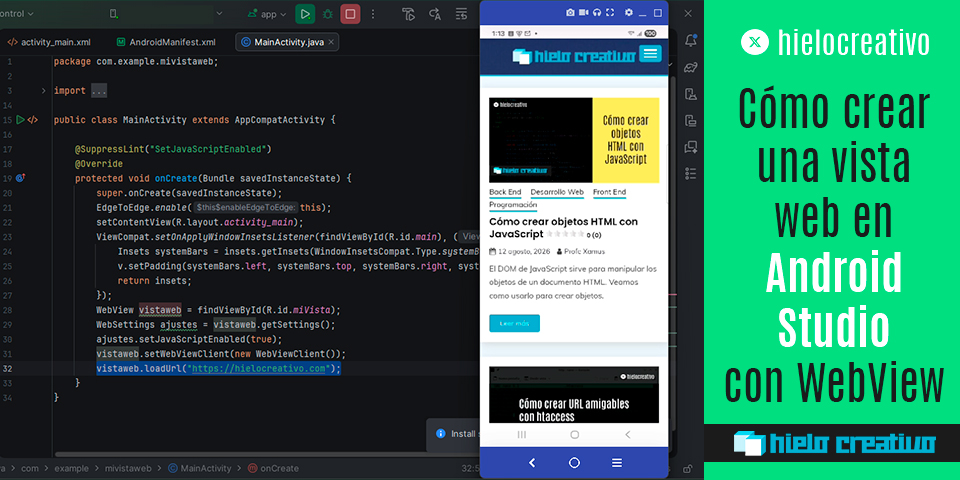This screenshot has height=480, width=960.
Task: Click line 32 in the editor gutter
Action: coord(7,369)
